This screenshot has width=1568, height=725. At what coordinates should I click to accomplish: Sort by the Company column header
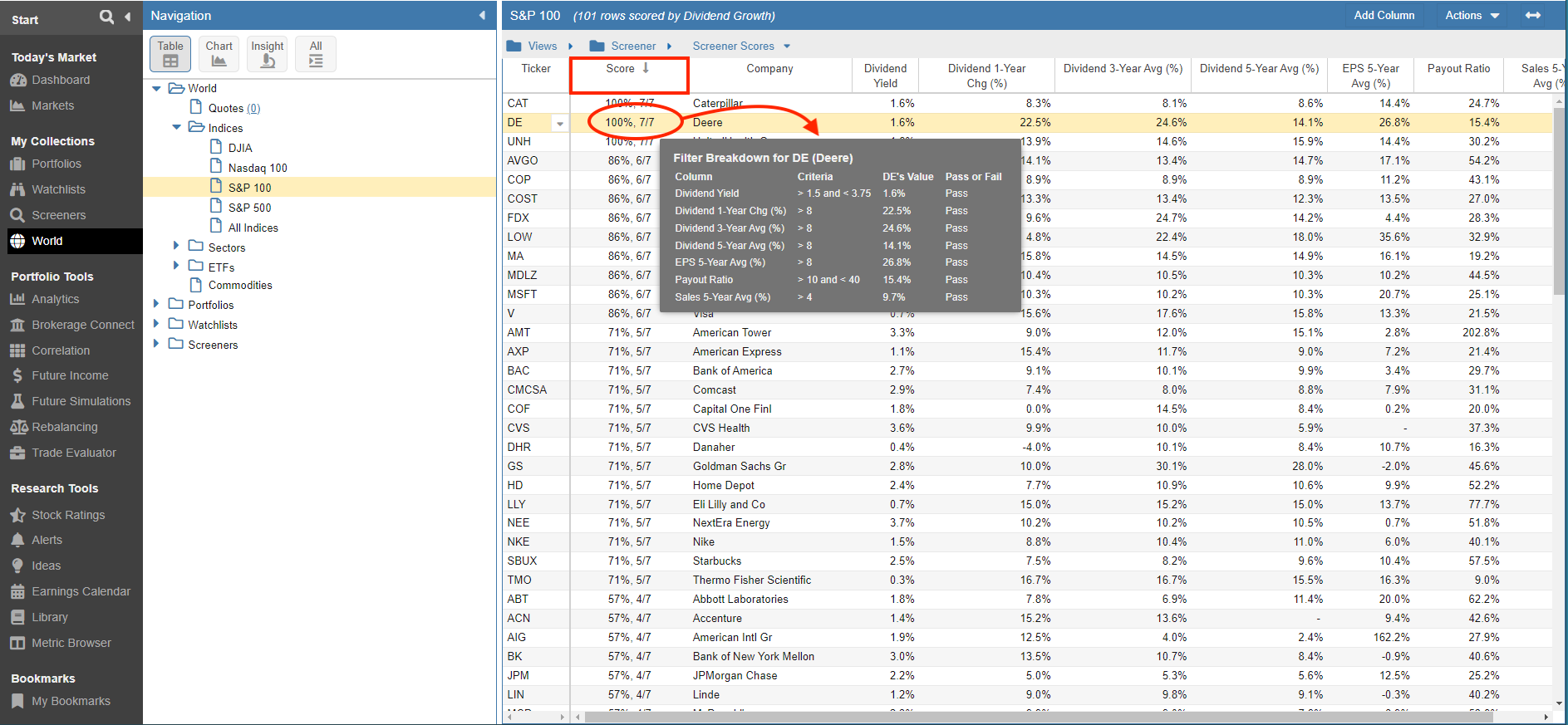(x=769, y=76)
